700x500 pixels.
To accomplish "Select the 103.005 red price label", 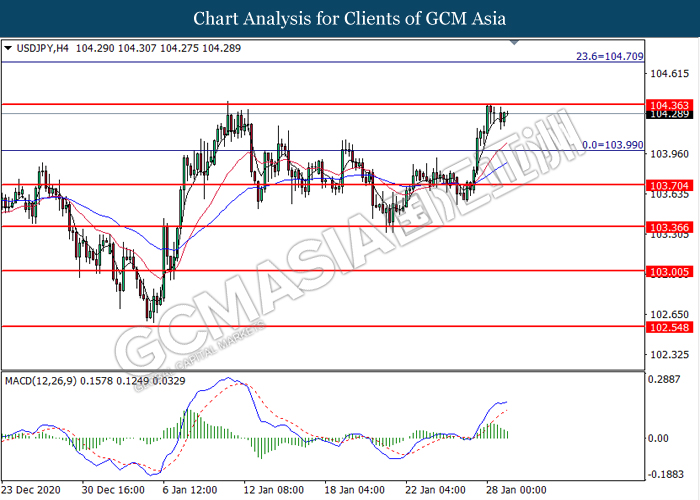I will [669, 271].
